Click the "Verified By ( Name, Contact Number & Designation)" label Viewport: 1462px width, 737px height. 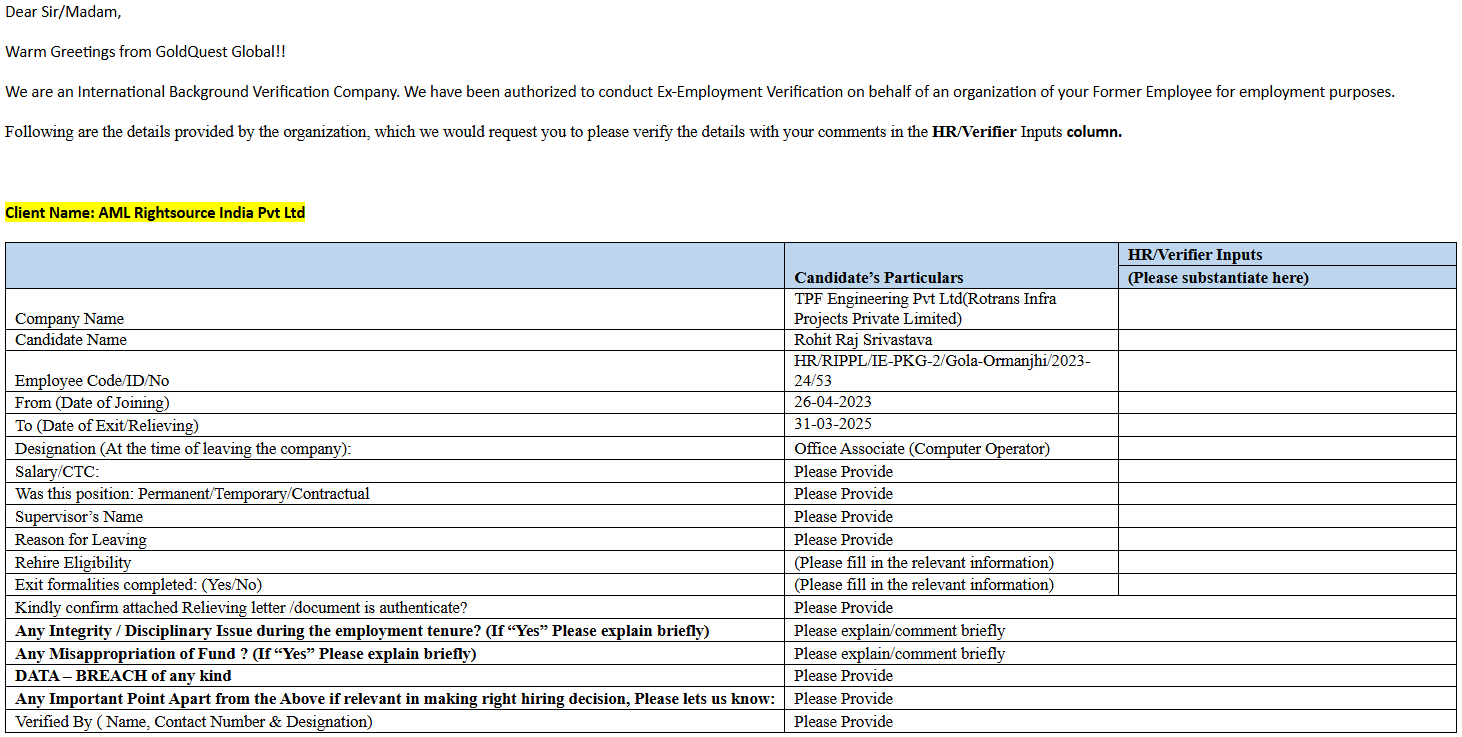click(194, 722)
